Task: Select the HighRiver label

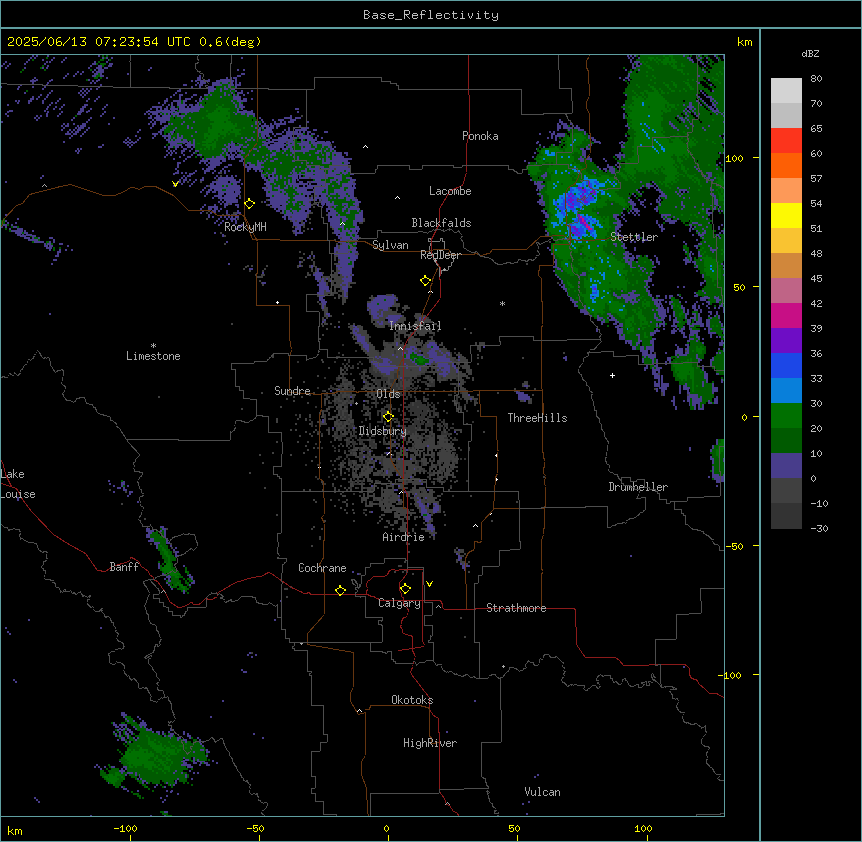Action: click(430, 743)
